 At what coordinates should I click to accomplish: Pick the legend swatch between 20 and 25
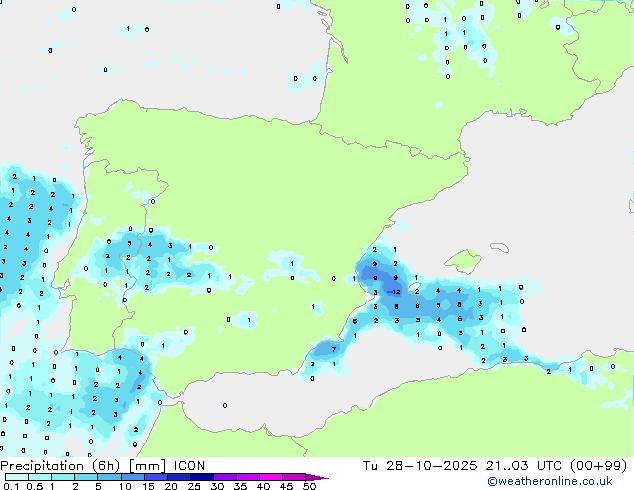tap(179, 477)
